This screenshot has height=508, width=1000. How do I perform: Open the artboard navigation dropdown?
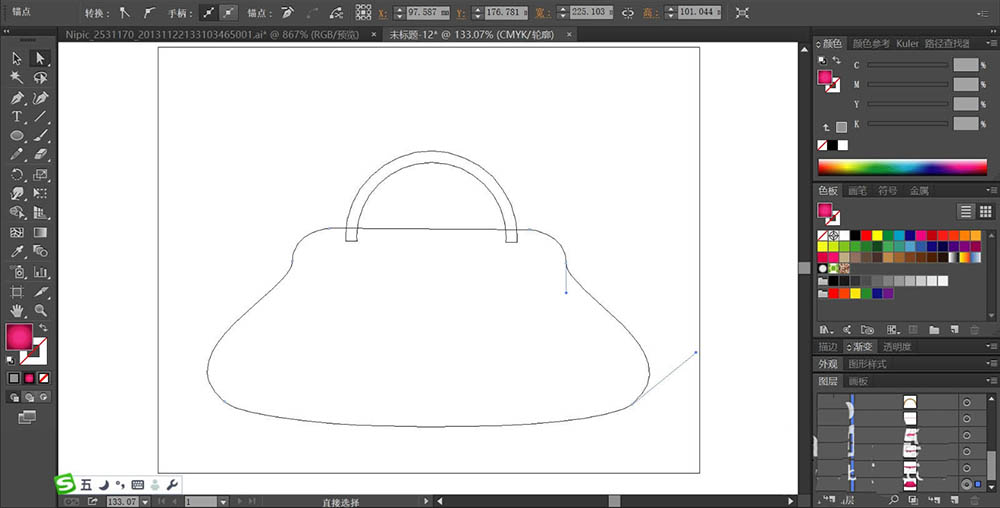point(223,502)
